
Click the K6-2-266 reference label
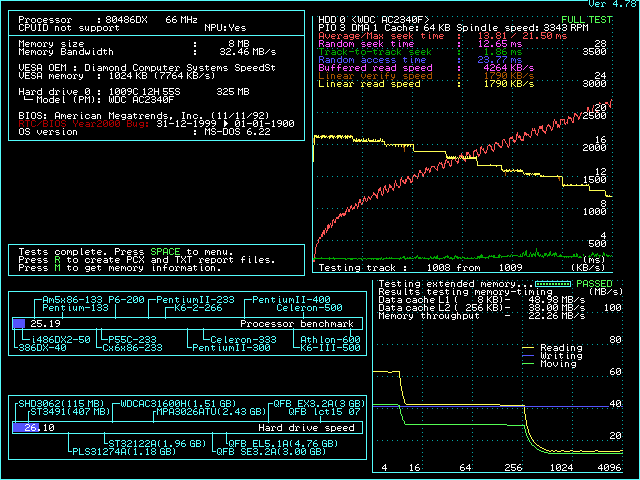coord(198,308)
